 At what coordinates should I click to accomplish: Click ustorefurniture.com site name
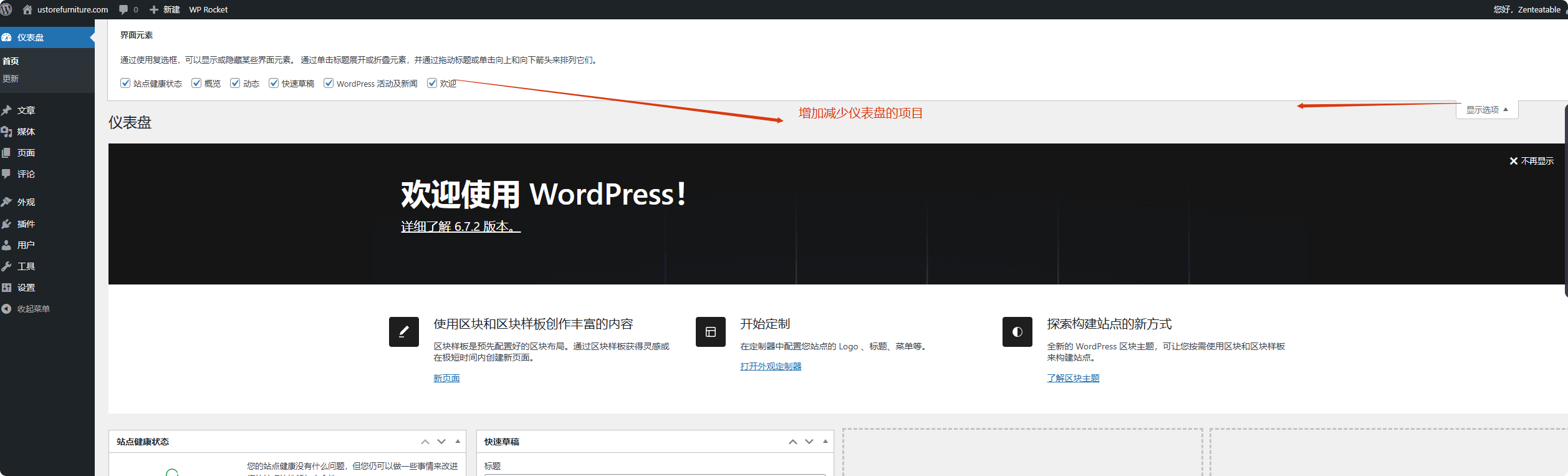[72, 9]
